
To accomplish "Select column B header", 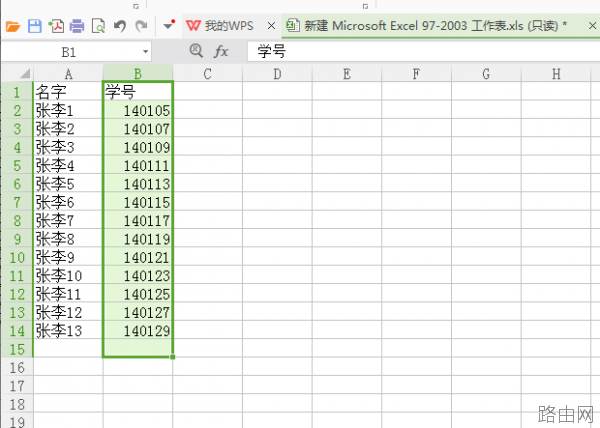I will tap(138, 73).
